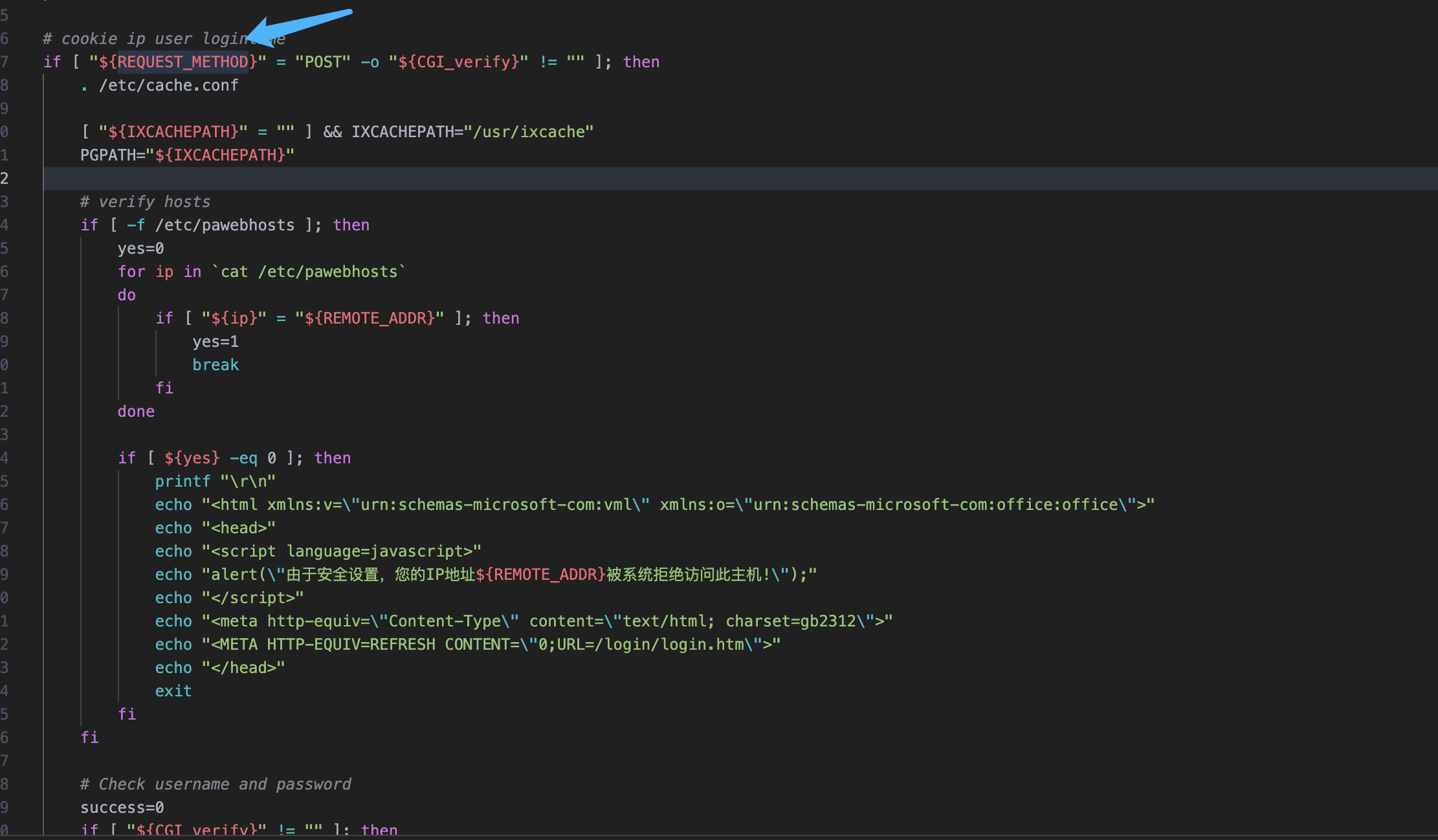1438x840 pixels.
Task: Click the '# verify hosts' comment
Action: pyautogui.click(x=145, y=202)
